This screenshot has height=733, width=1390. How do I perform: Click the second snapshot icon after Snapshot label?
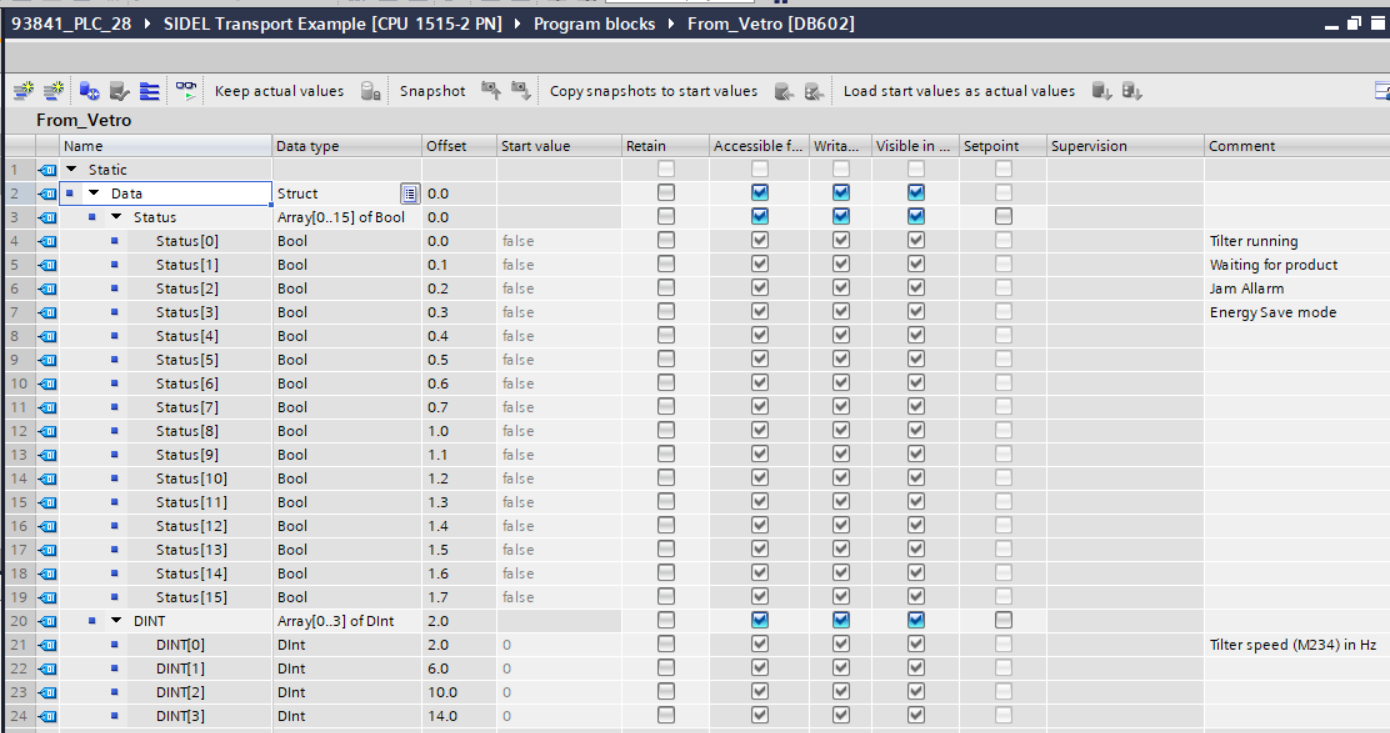point(520,91)
